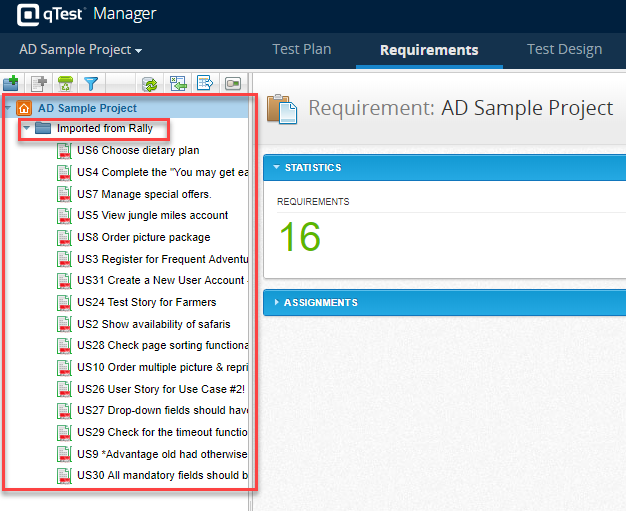Image resolution: width=626 pixels, height=511 pixels.
Task: Expand the Assignments panel
Action: pyautogui.click(x=276, y=302)
